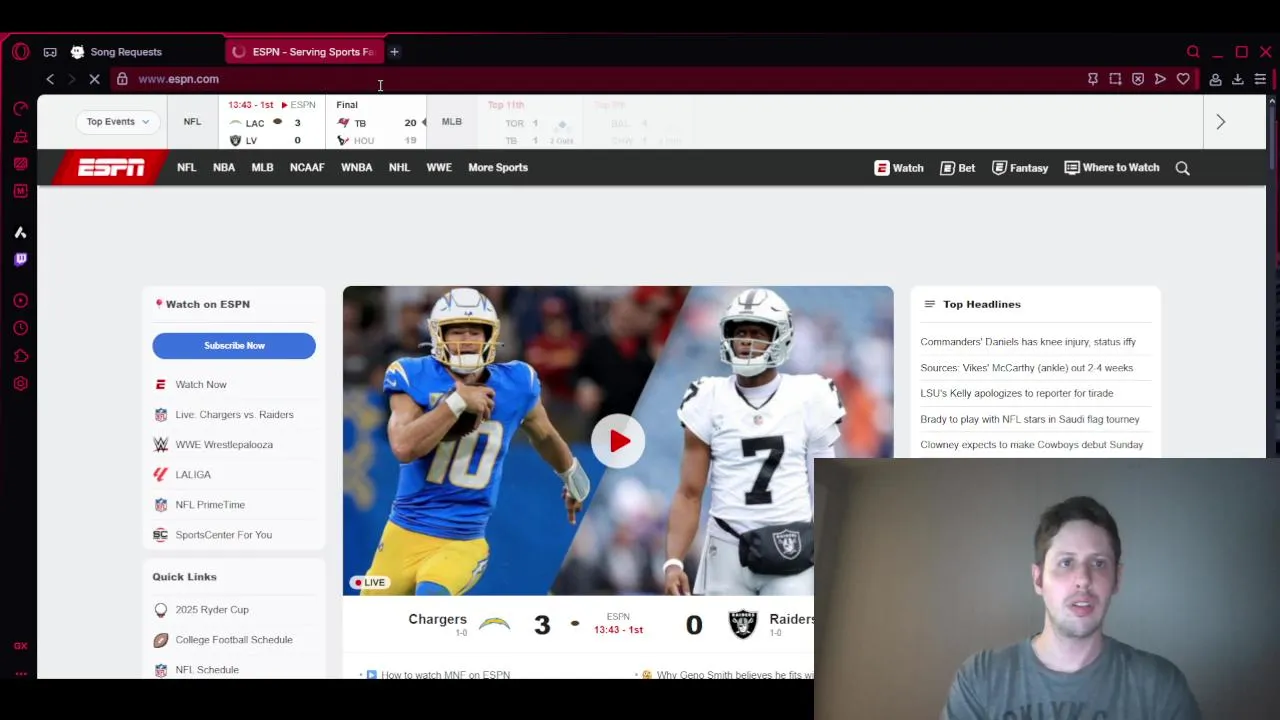1280x720 pixels.
Task: Open the Settings gear icon in sidebar
Action: tap(20, 384)
